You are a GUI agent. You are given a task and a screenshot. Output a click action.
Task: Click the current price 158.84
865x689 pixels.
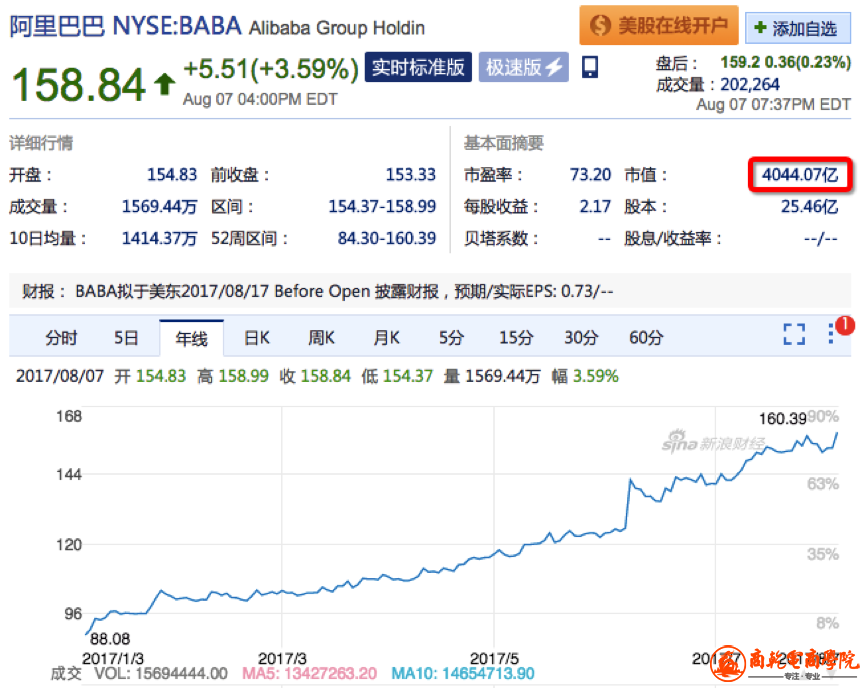[78, 85]
